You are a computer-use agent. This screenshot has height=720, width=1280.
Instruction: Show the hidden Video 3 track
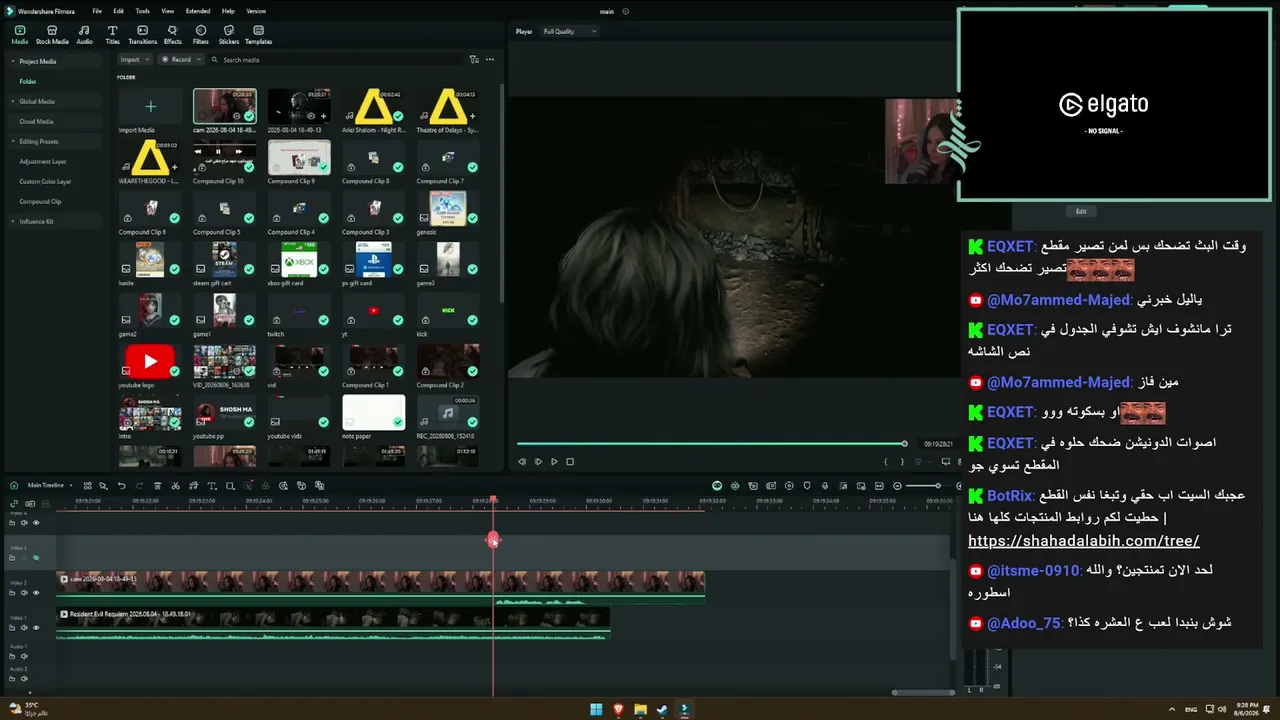click(x=36, y=557)
